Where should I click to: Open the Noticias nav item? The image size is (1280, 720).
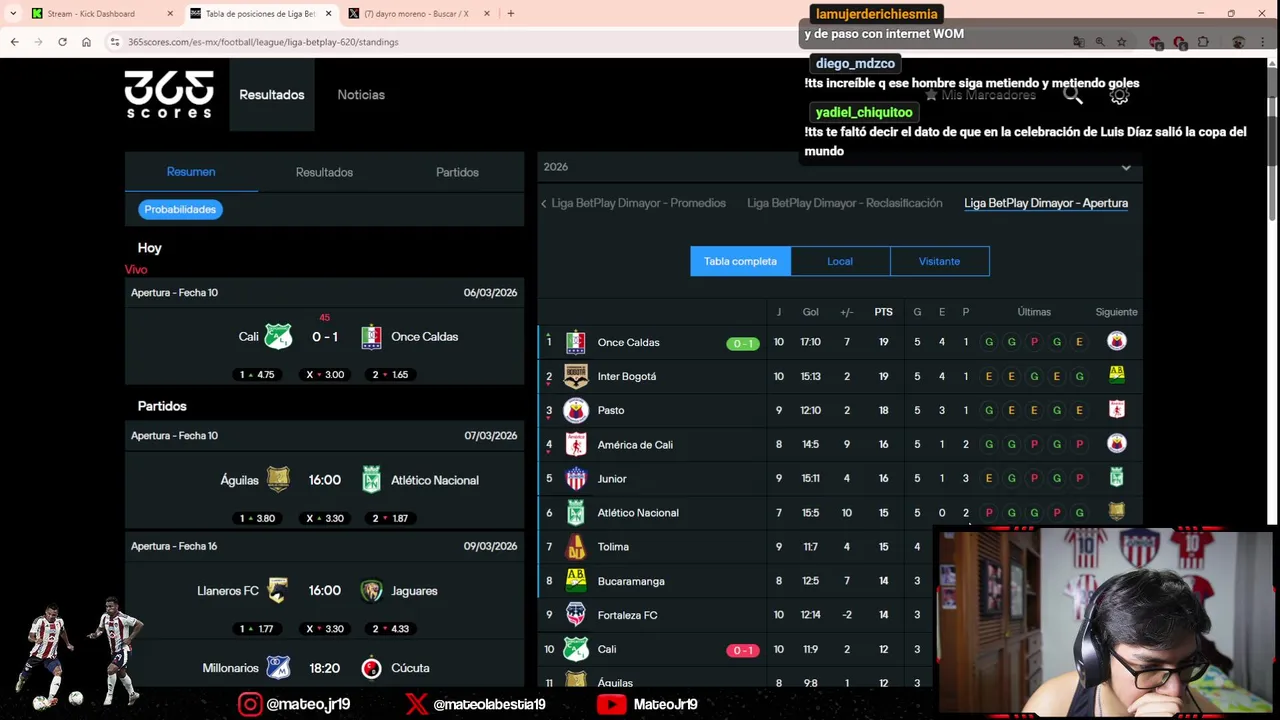coord(361,95)
